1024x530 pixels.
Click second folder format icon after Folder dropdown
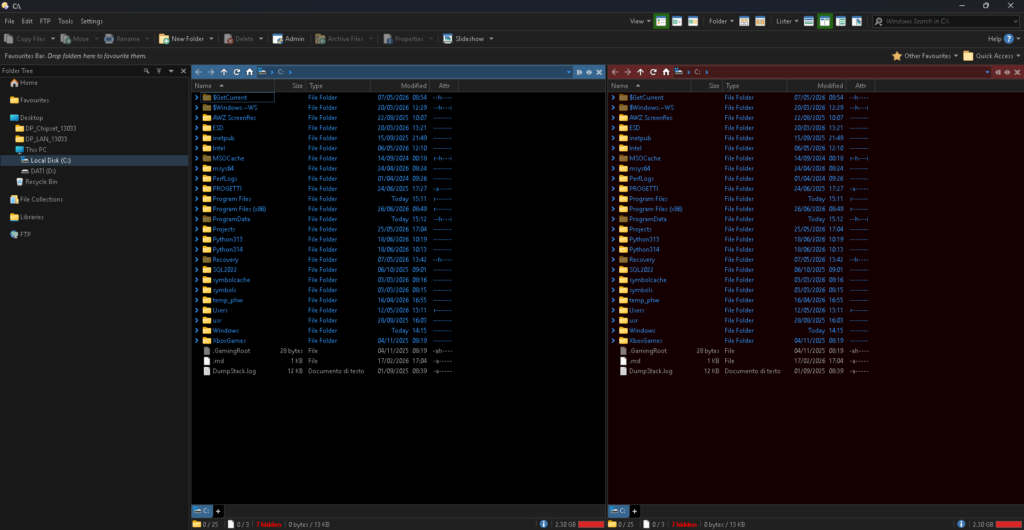point(760,22)
